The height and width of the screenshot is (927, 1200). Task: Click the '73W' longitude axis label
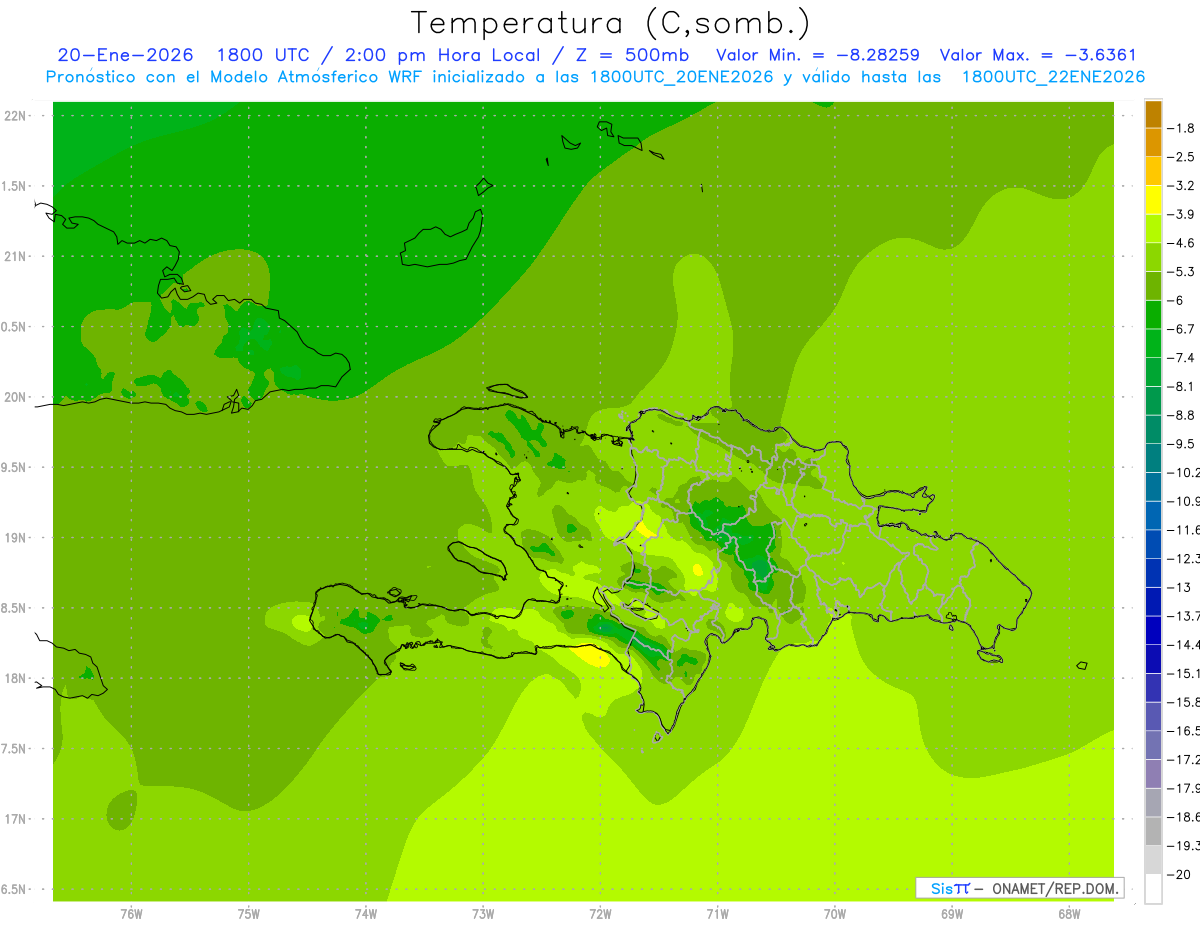tap(483, 913)
